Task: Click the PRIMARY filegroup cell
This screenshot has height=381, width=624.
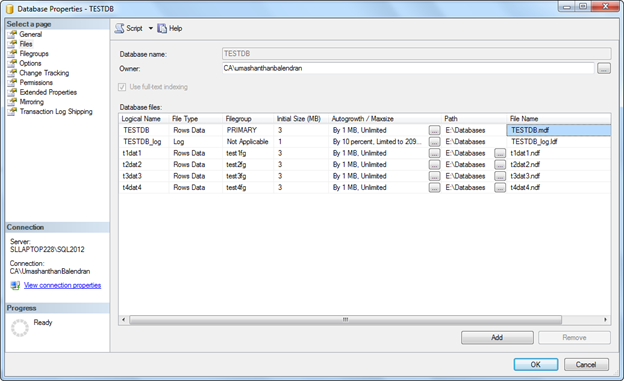Action: point(248,130)
